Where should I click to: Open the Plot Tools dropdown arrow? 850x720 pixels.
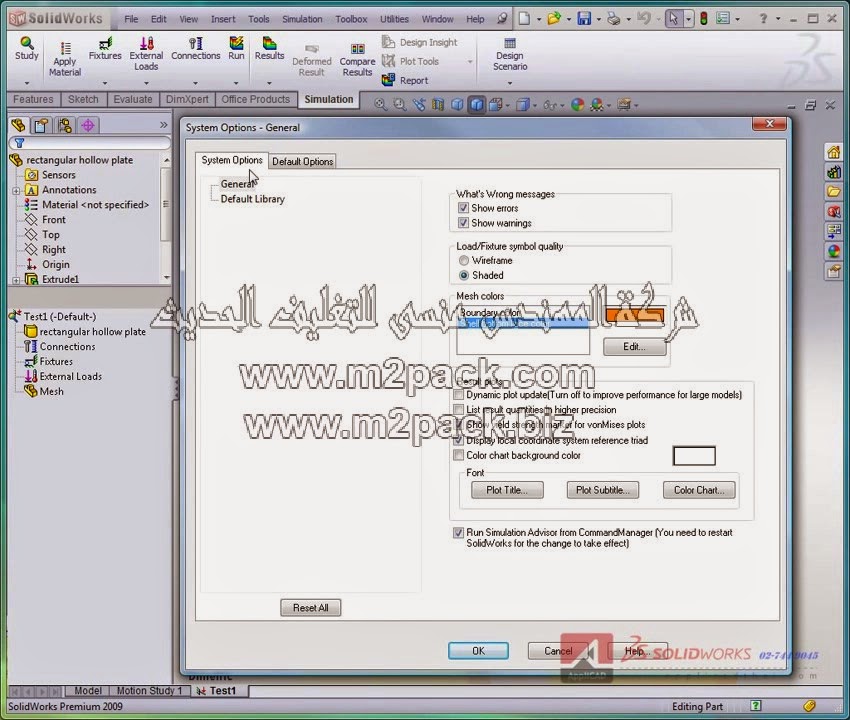tap(470, 62)
